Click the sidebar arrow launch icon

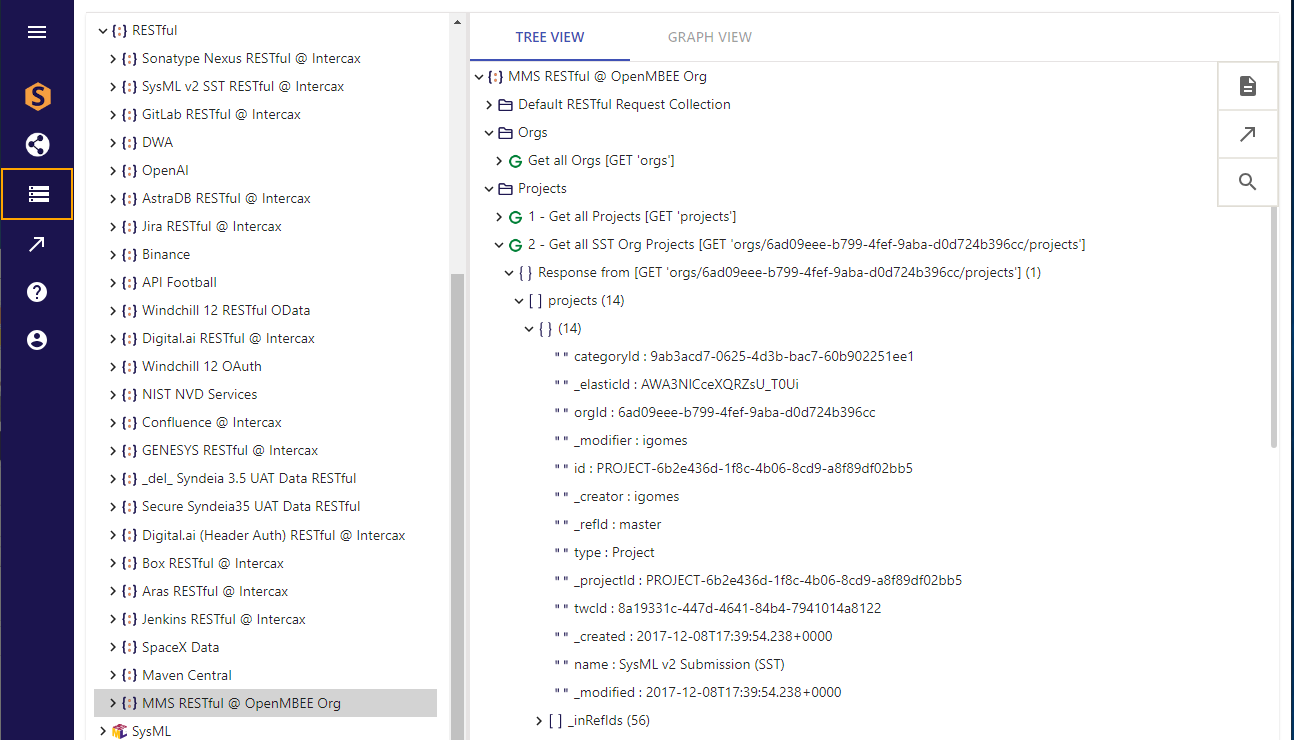click(37, 244)
